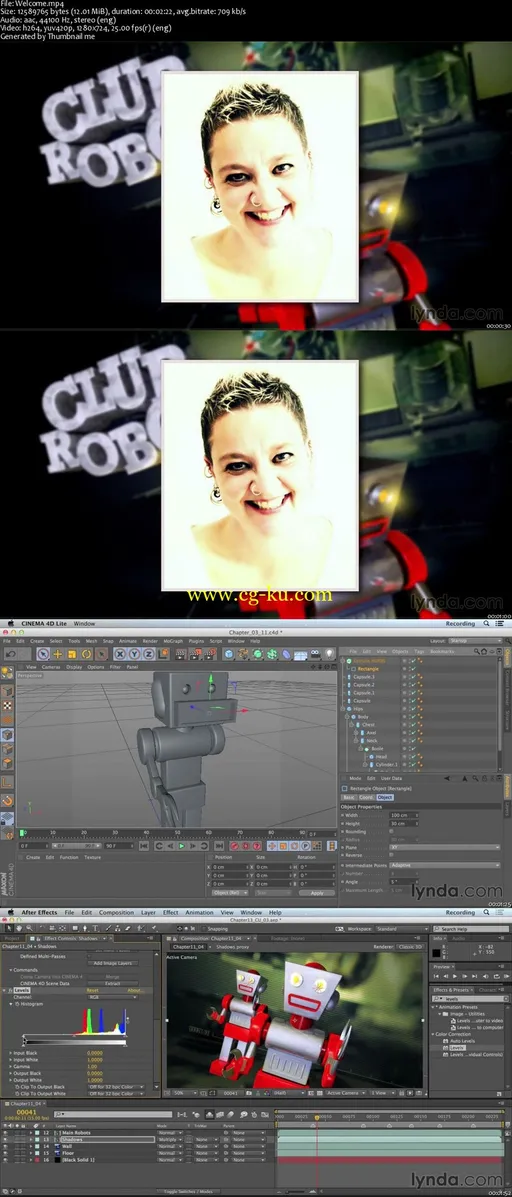Switch to the Coord tab in Cinema 4D attributes
512x1197 pixels.
(366, 797)
